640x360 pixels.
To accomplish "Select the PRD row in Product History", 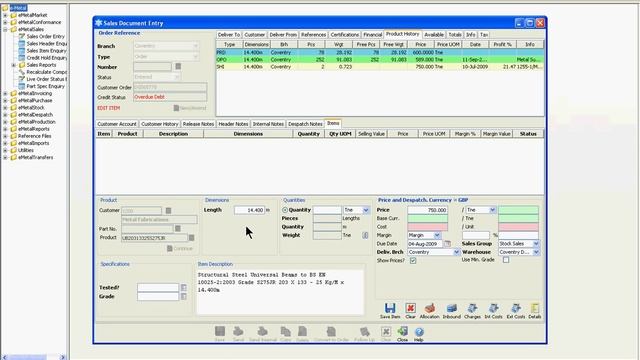I will click(380, 53).
